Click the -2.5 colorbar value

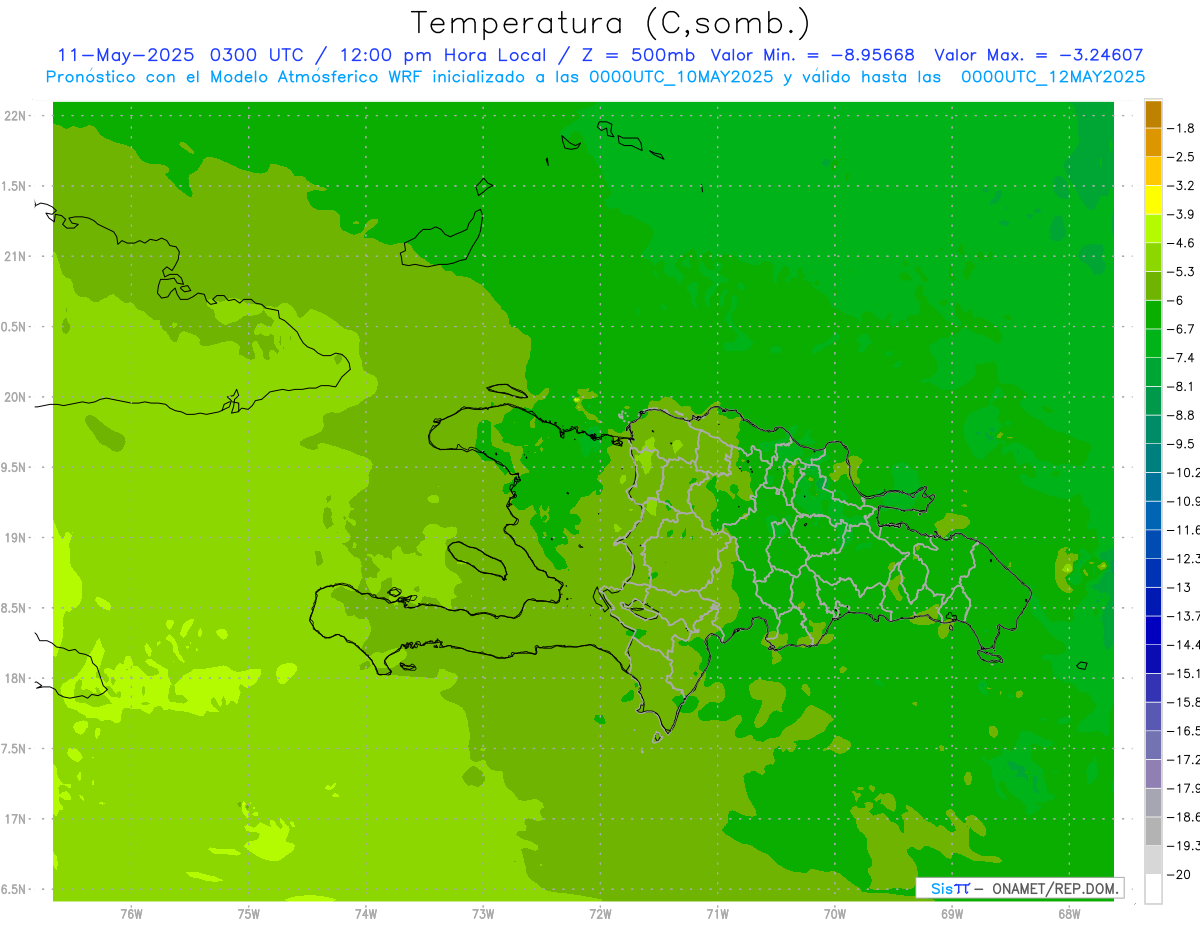click(1182, 157)
